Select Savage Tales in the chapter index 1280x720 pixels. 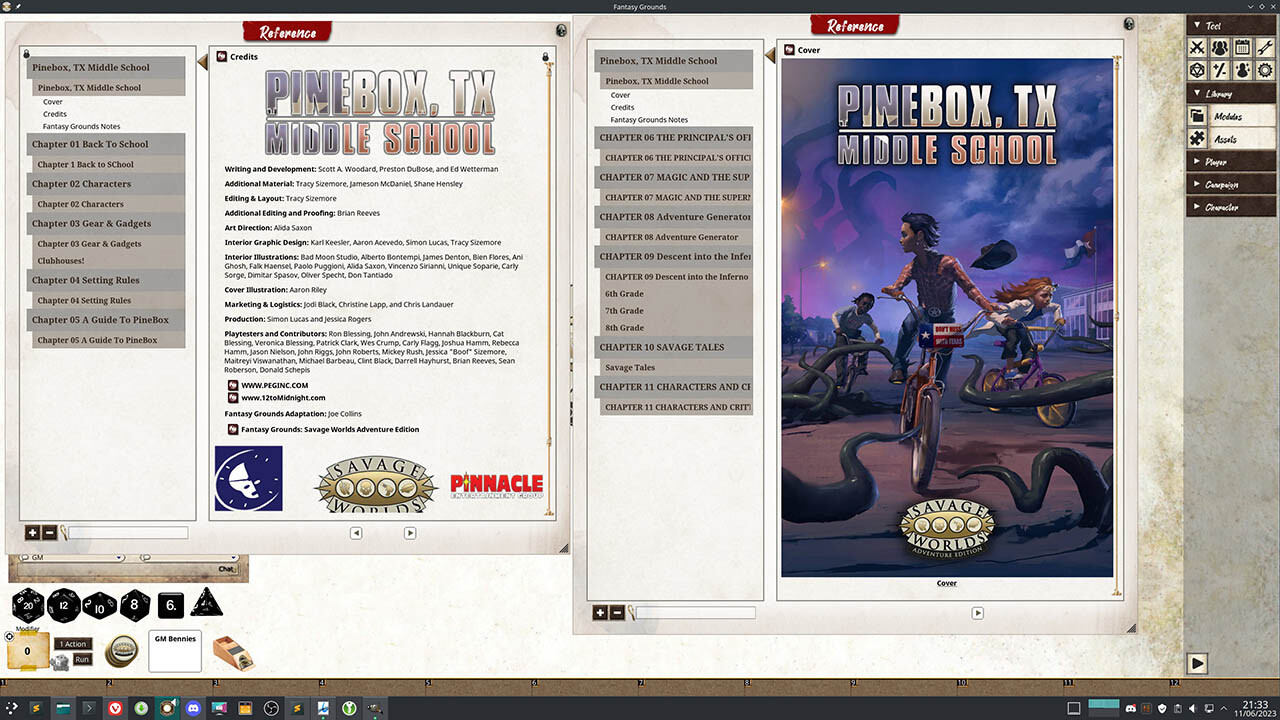[x=630, y=367]
